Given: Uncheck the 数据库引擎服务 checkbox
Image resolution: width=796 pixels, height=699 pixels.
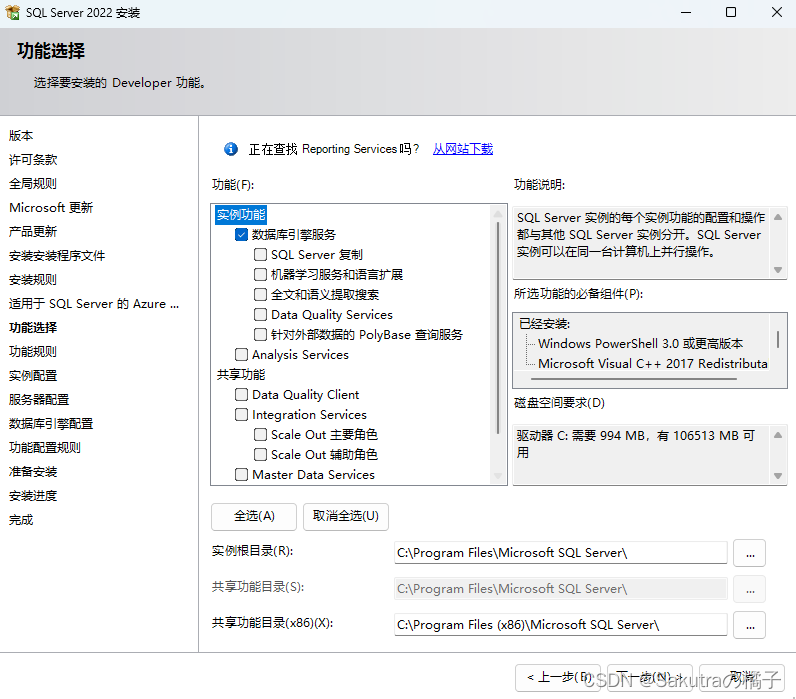Looking at the screenshot, I should pos(241,235).
